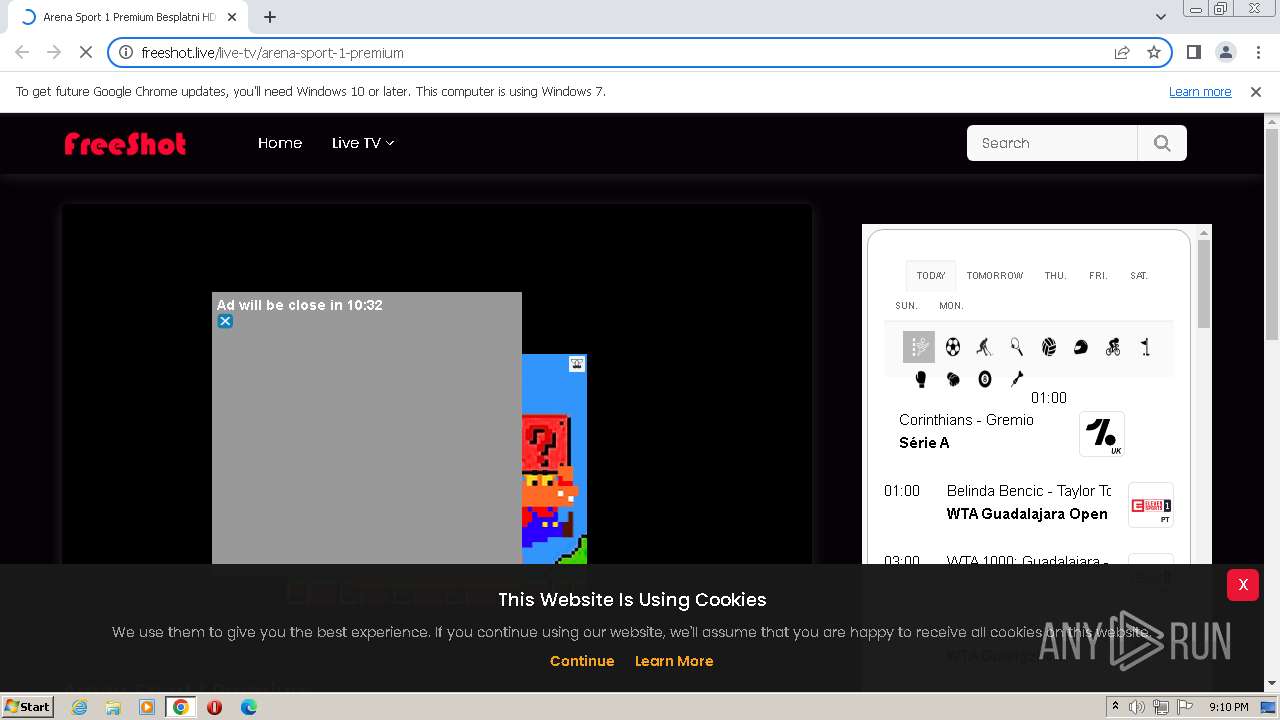Open Windows Explorer folder from taskbar

point(113,707)
